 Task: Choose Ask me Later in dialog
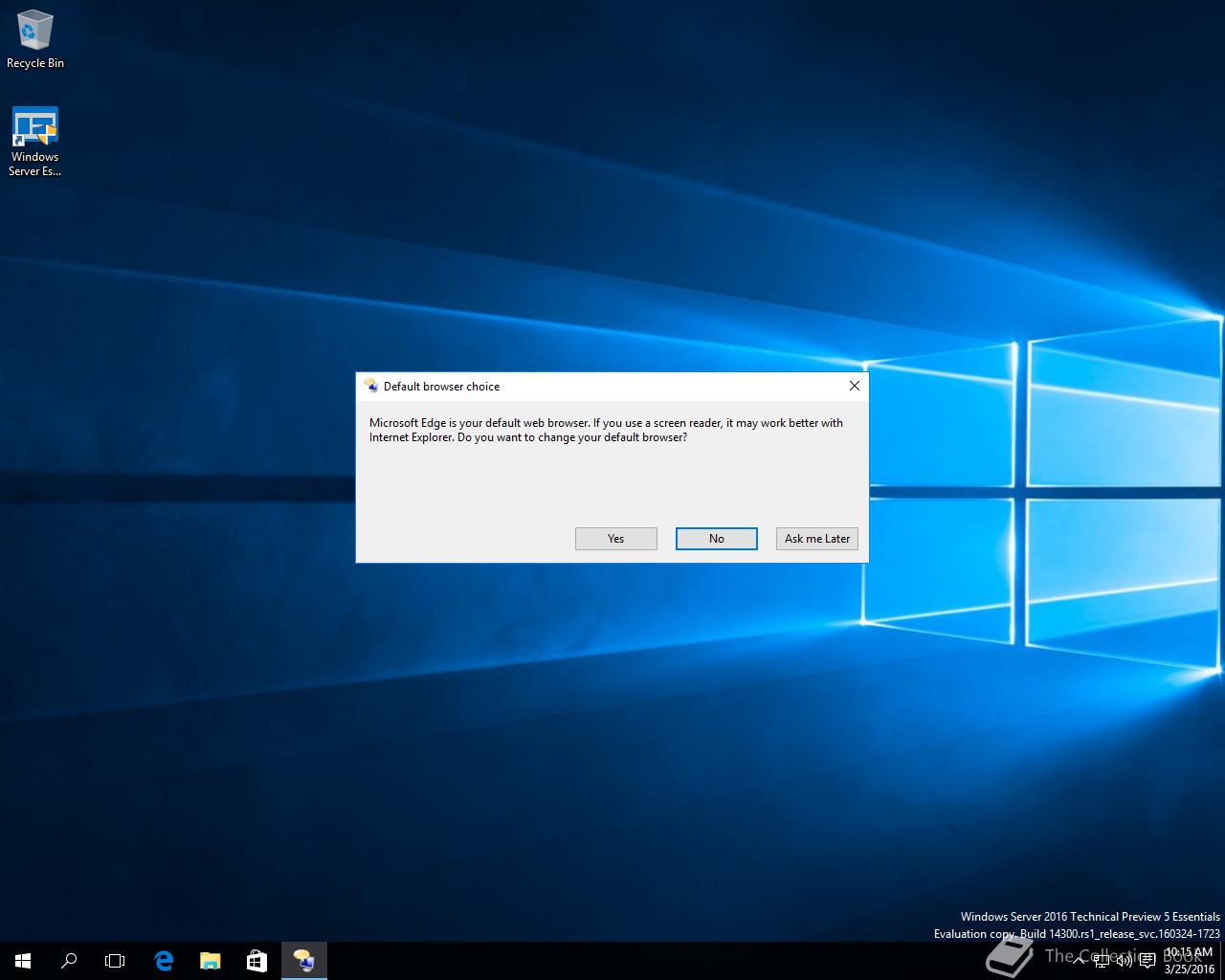click(816, 539)
